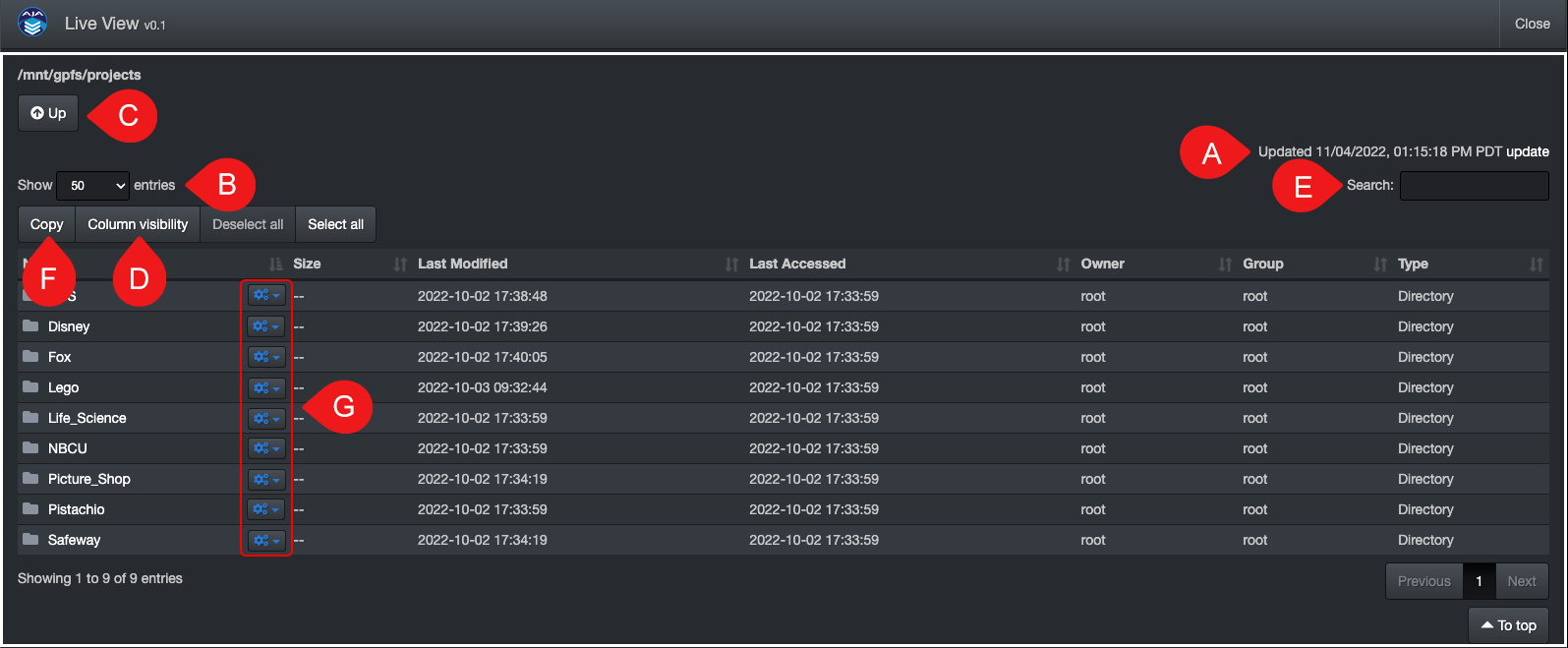Viewport: 1568px width, 648px height.
Task: Sort the table by Size column
Action: tap(307, 264)
